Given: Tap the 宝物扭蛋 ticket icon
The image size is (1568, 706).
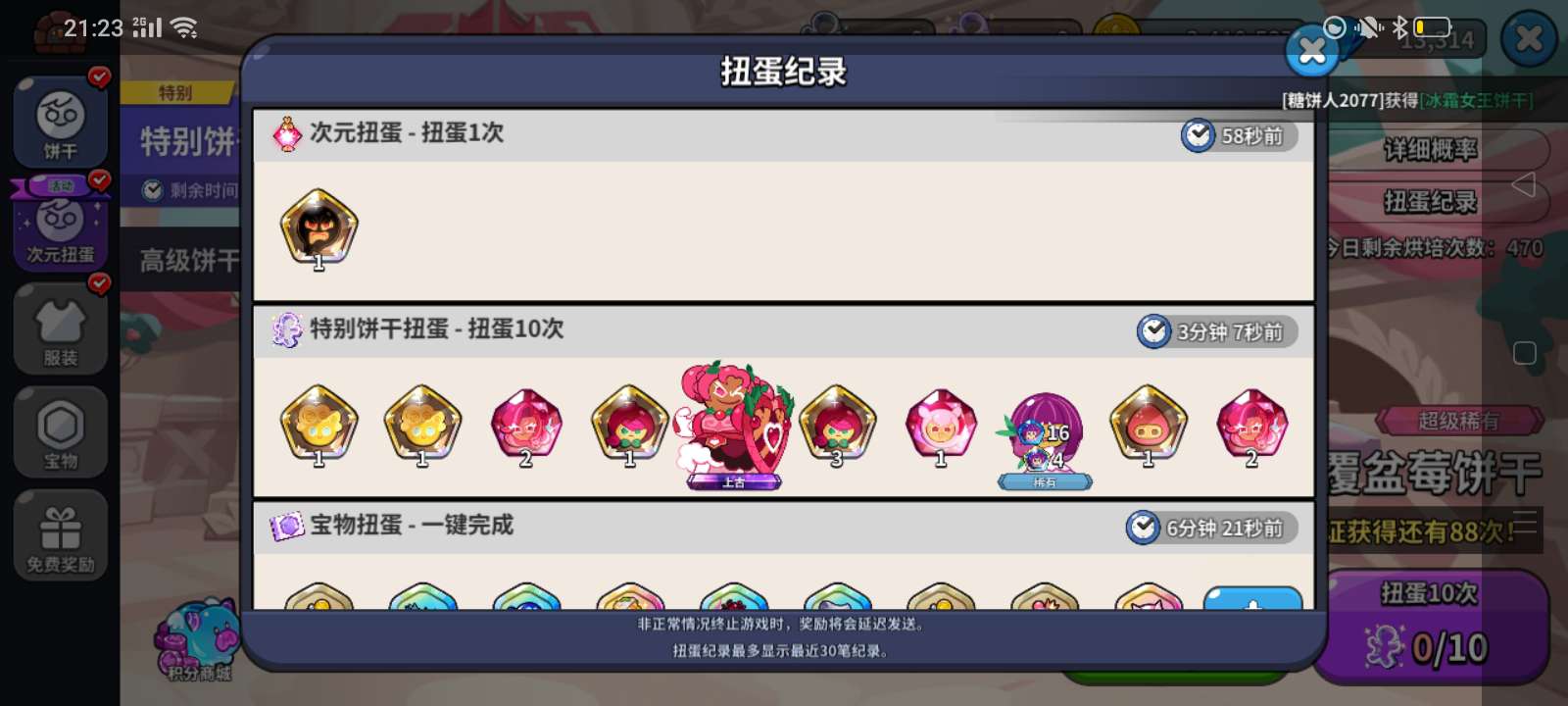Looking at the screenshot, I should (286, 527).
